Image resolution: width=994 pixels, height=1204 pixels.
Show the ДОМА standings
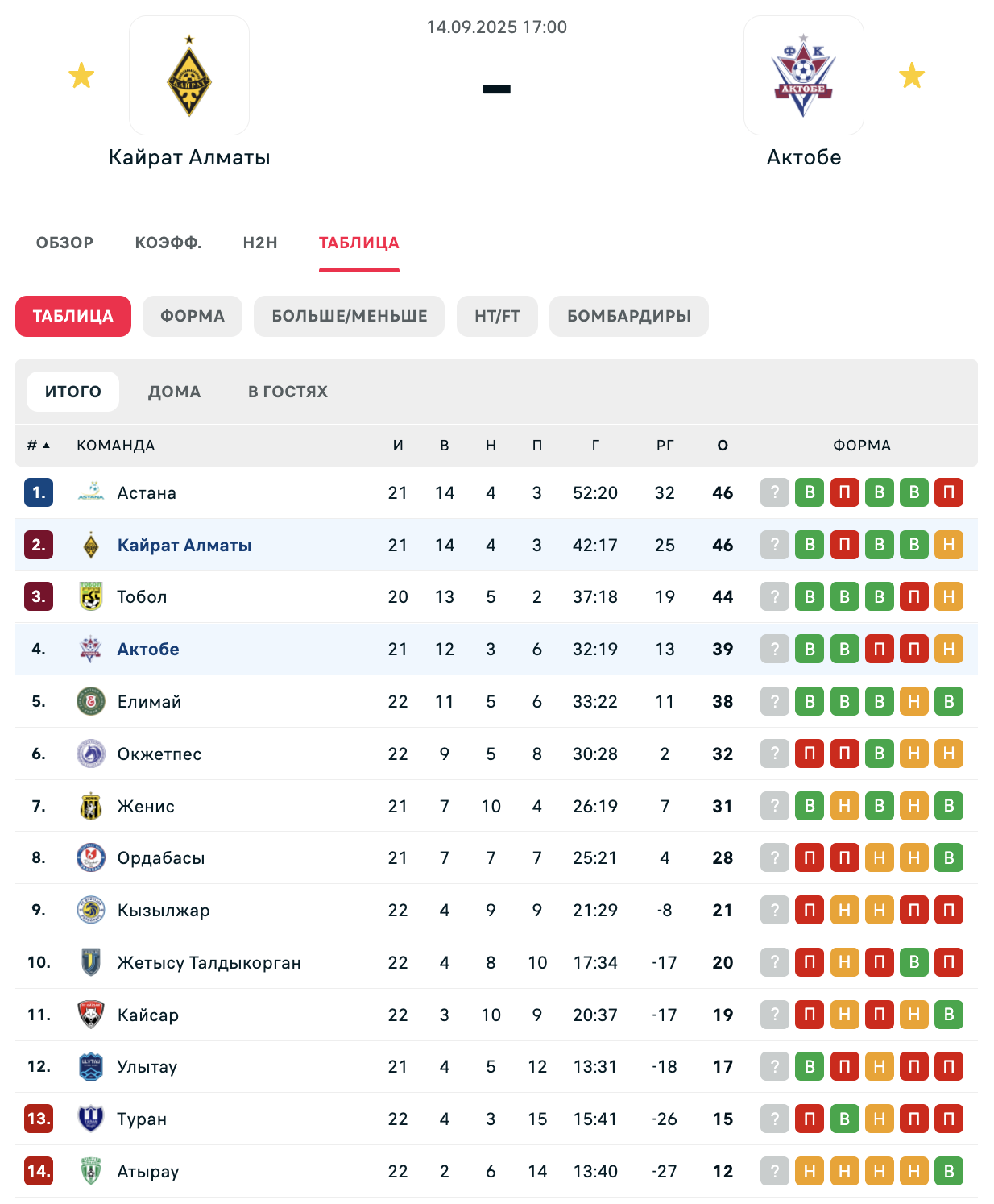pos(175,392)
